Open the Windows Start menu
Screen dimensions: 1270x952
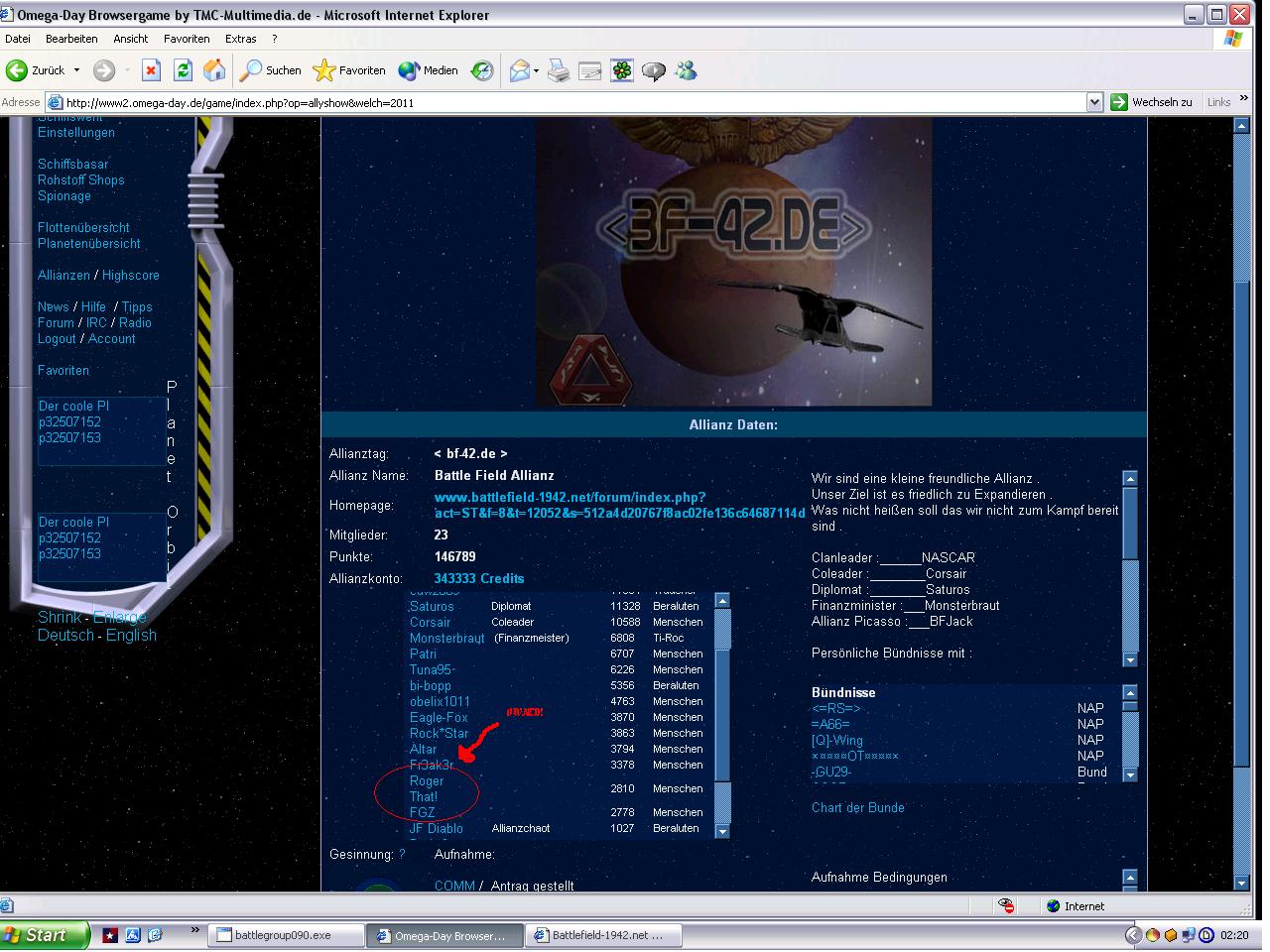pyautogui.click(x=45, y=935)
